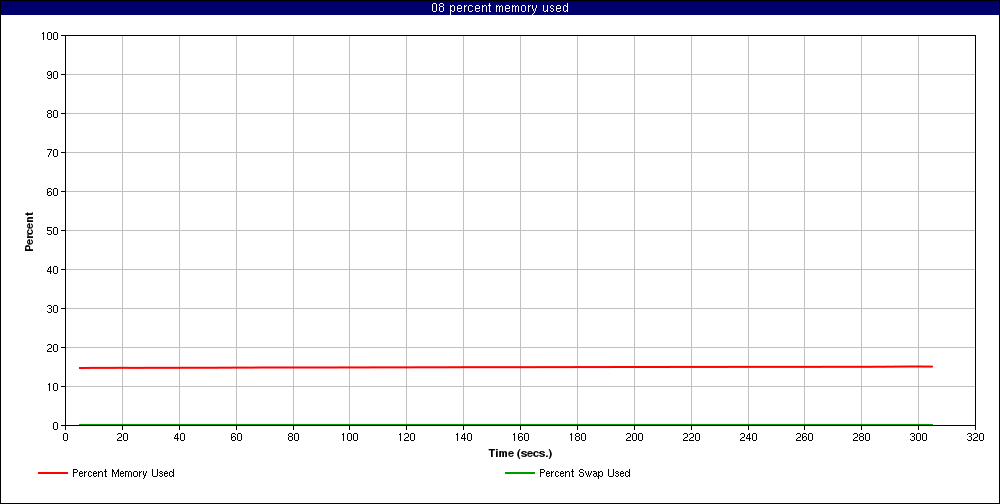Screen dimensions: 1000x504
Task: Click the green legend line swatch
Action: [x=520, y=473]
